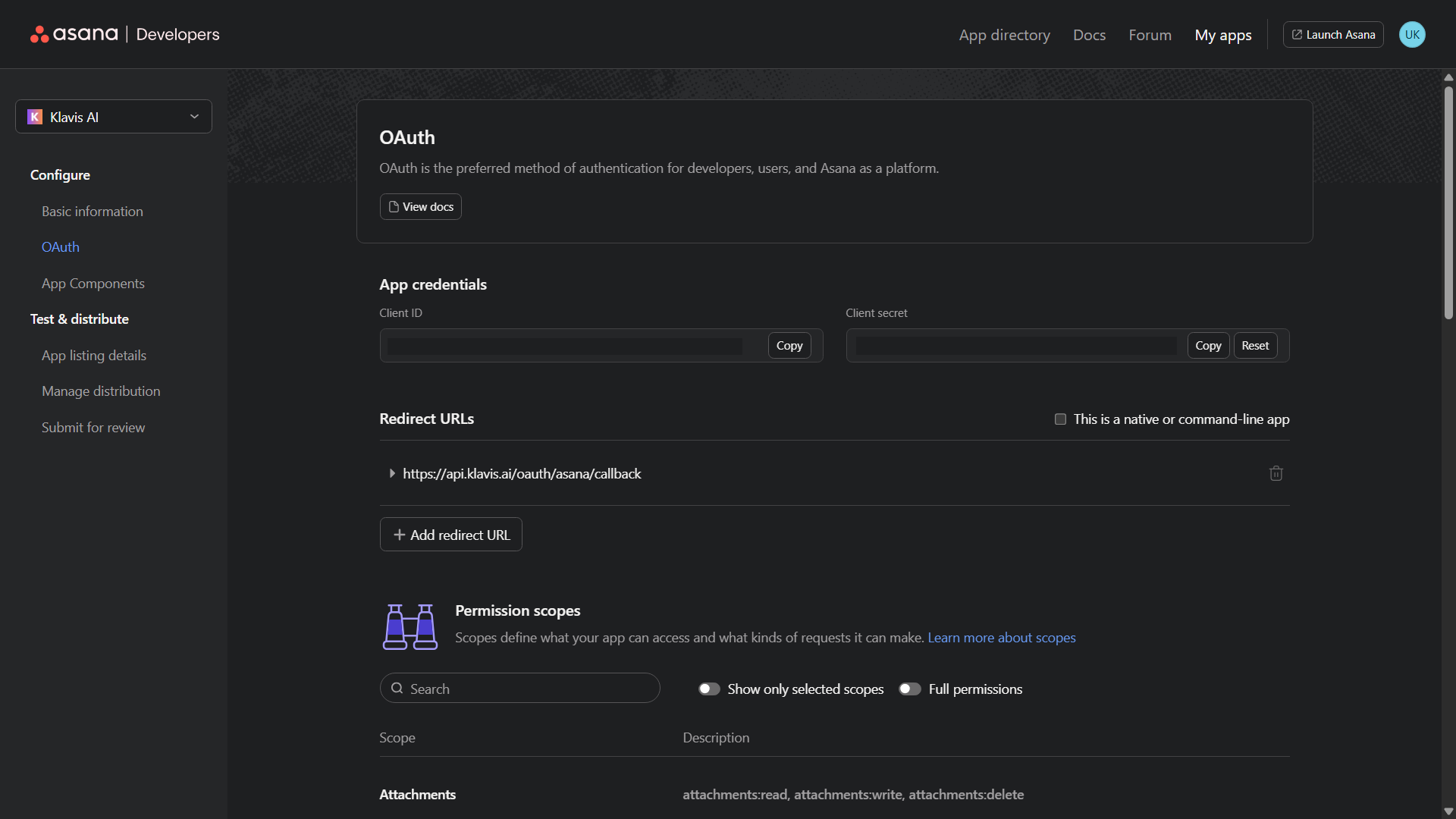1456x819 pixels.
Task: Open the UK user avatar menu
Action: coord(1411,35)
